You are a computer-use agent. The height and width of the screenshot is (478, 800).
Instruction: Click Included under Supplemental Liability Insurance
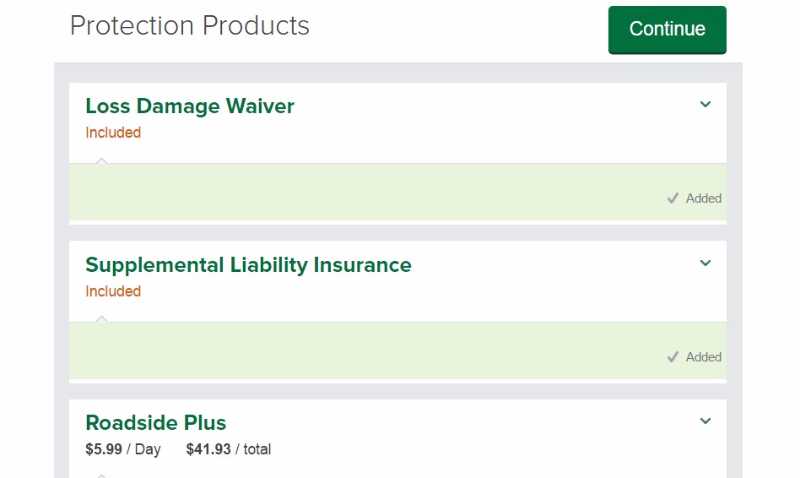coord(113,292)
